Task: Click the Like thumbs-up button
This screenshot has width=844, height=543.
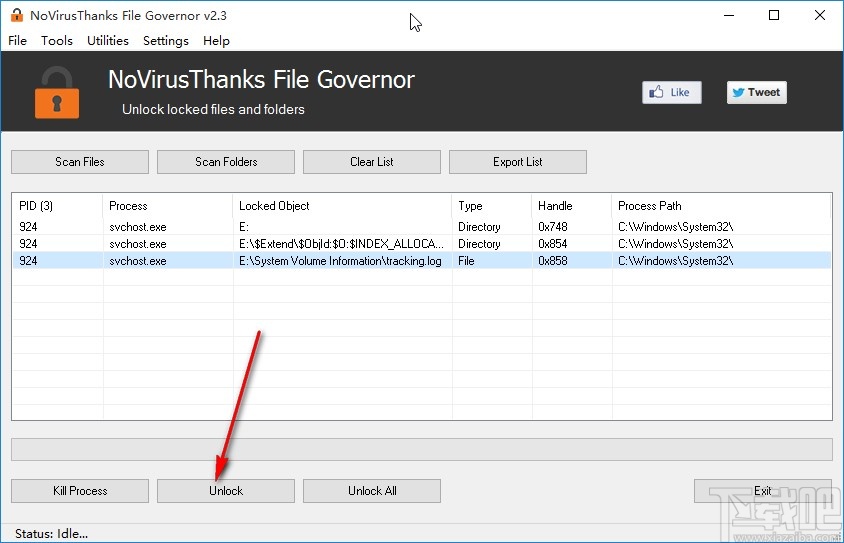Action: (671, 93)
